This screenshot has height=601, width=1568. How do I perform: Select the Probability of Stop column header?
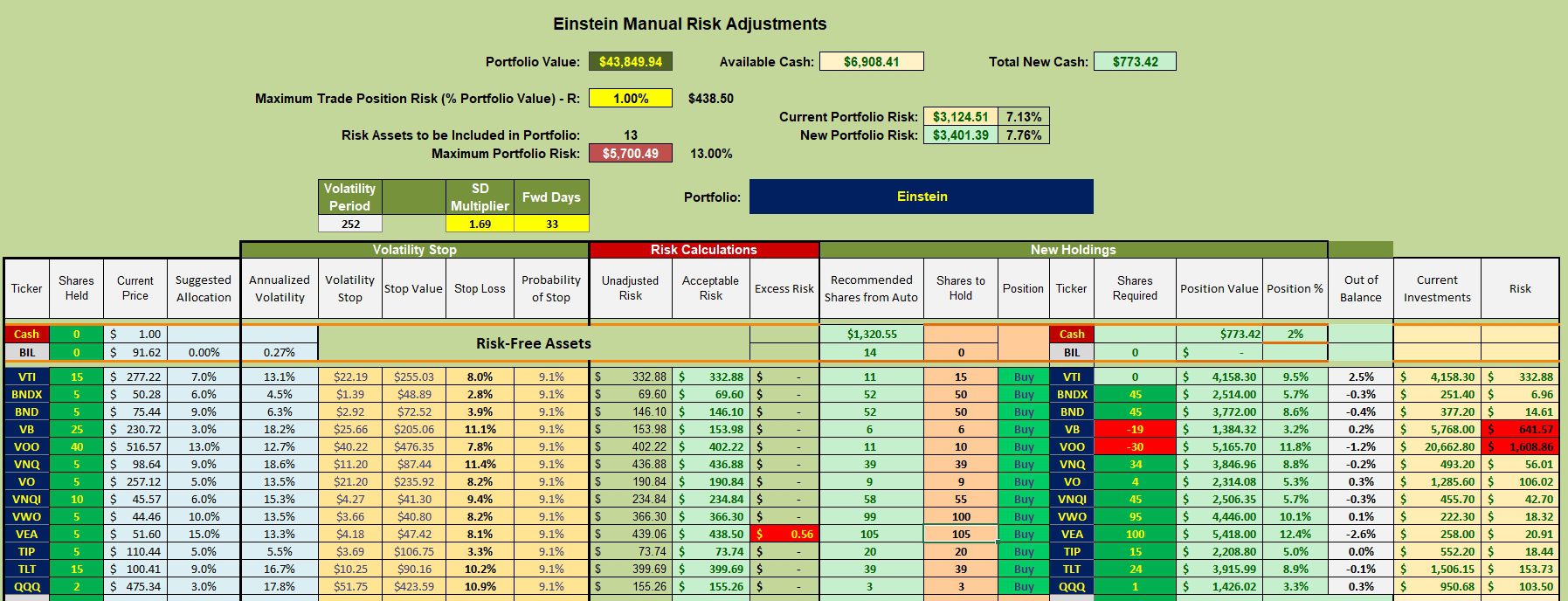pyautogui.click(x=551, y=288)
